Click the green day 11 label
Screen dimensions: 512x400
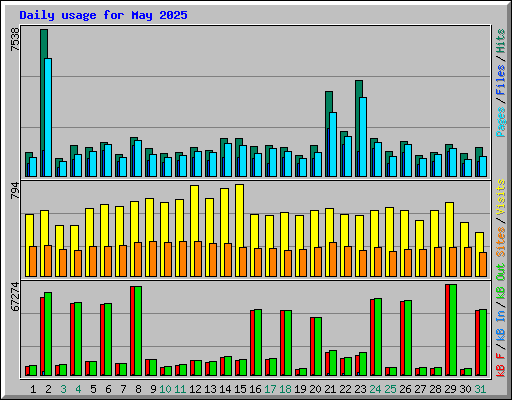(180, 389)
